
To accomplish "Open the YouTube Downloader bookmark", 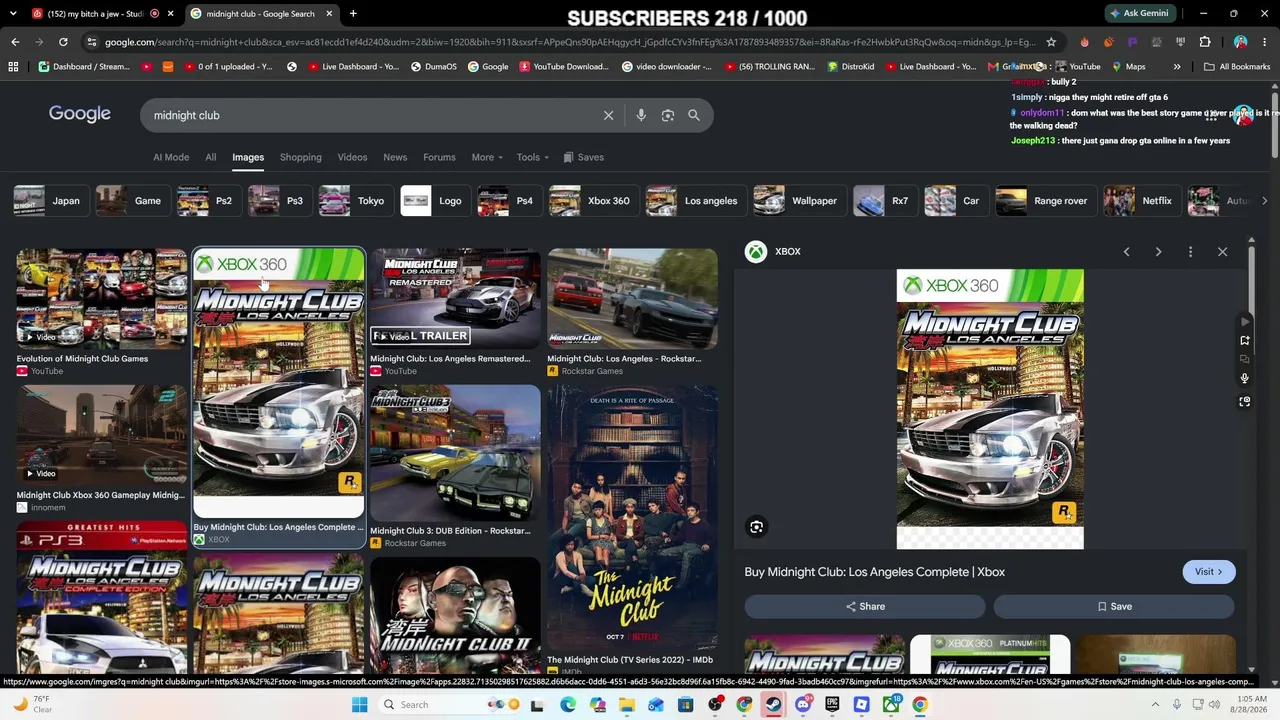I will pos(563,67).
